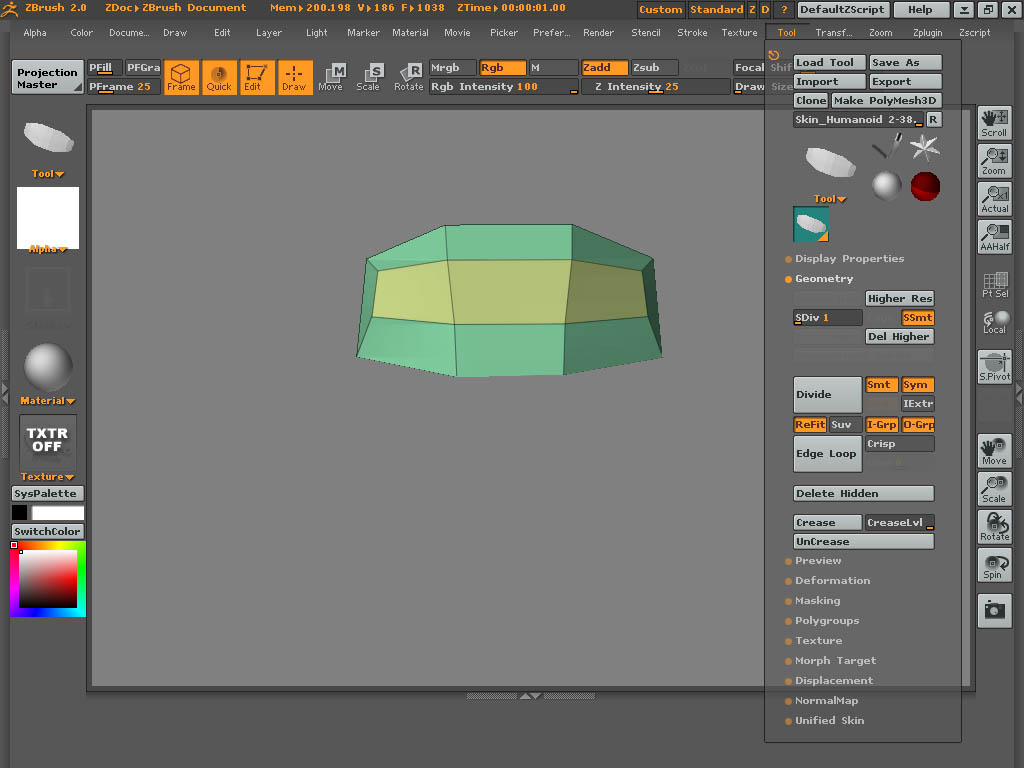Click the Scale edited object icon on right shelf
The height and width of the screenshot is (768, 1024).
[x=994, y=488]
